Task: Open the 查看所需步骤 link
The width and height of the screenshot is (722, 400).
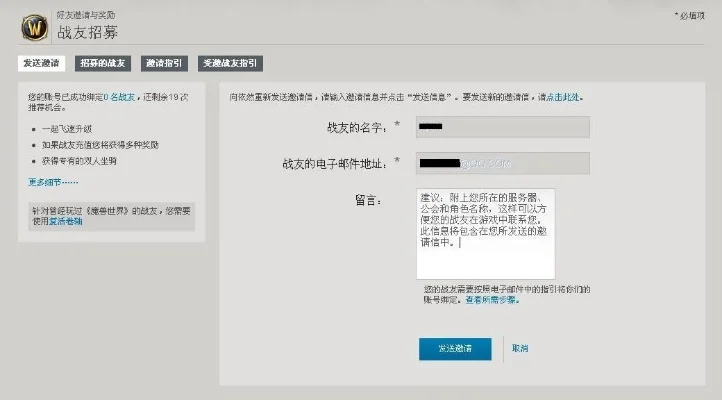Action: (491, 300)
